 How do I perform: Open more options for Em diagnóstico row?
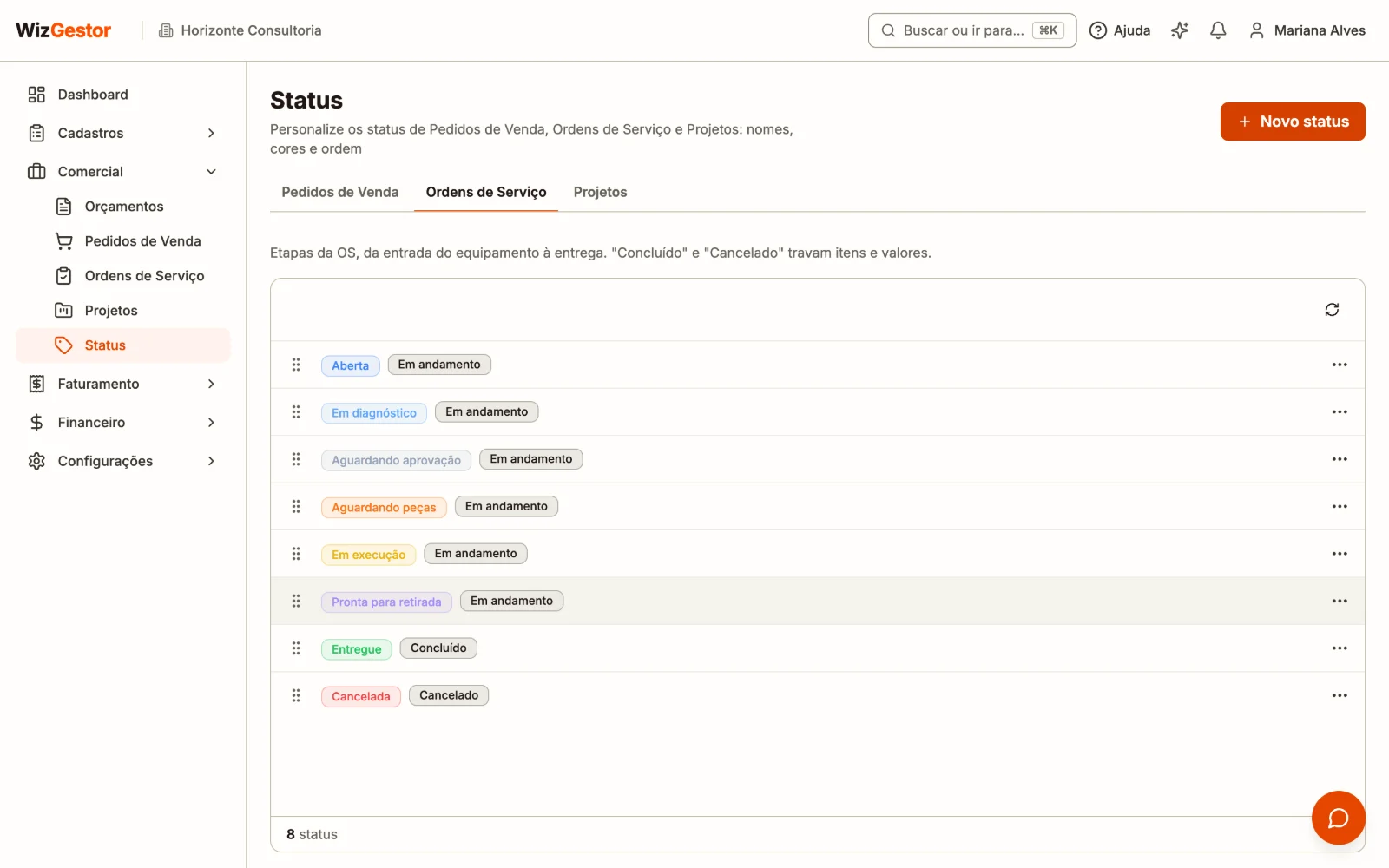[1340, 412]
